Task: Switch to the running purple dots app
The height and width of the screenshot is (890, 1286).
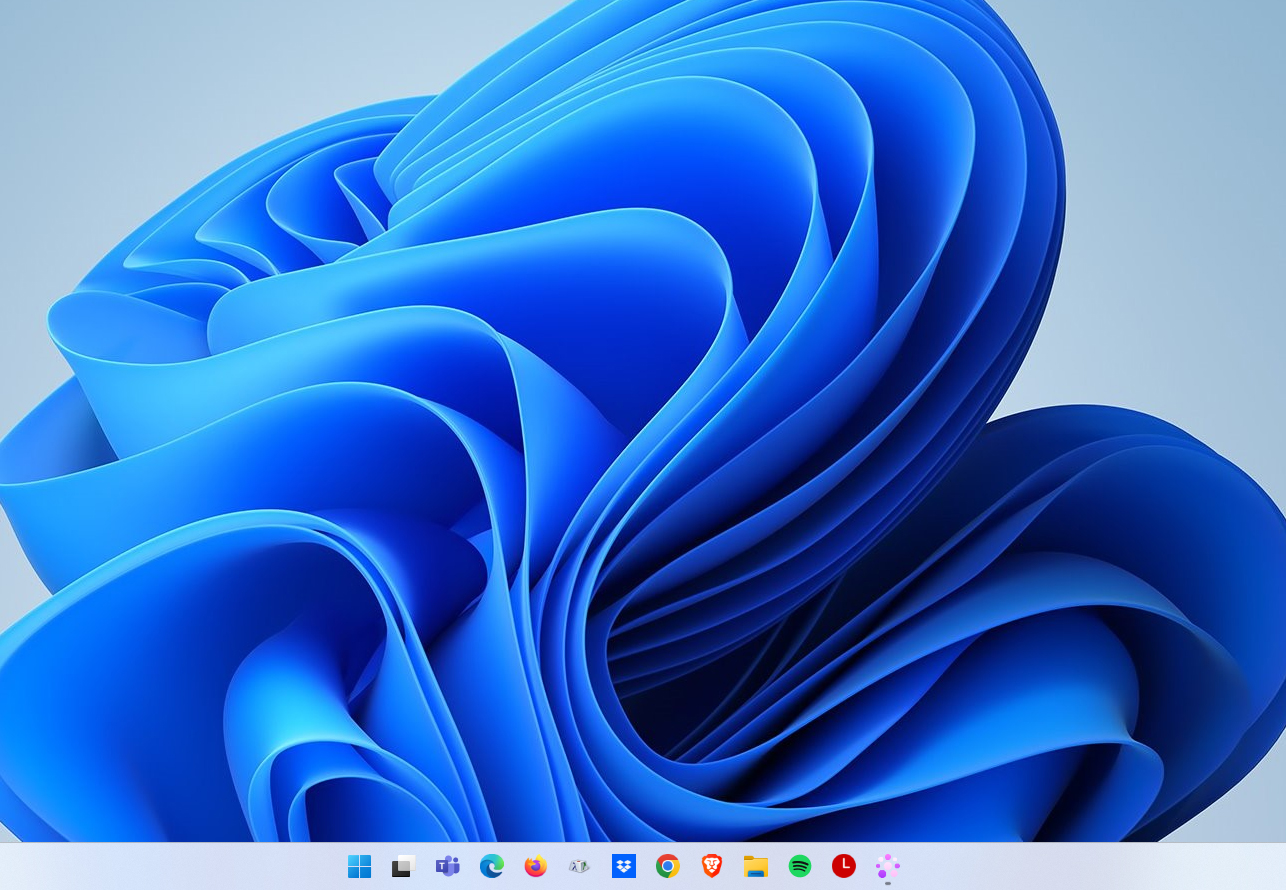Action: (887, 866)
